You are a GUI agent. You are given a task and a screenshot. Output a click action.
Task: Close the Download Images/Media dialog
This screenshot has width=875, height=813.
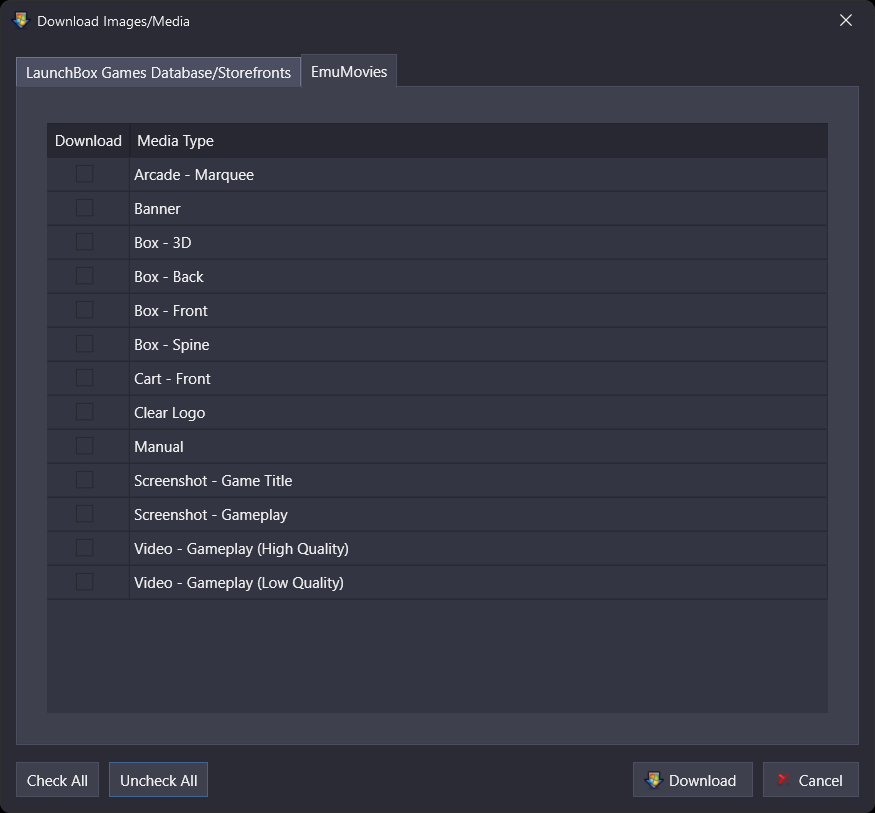click(x=845, y=21)
